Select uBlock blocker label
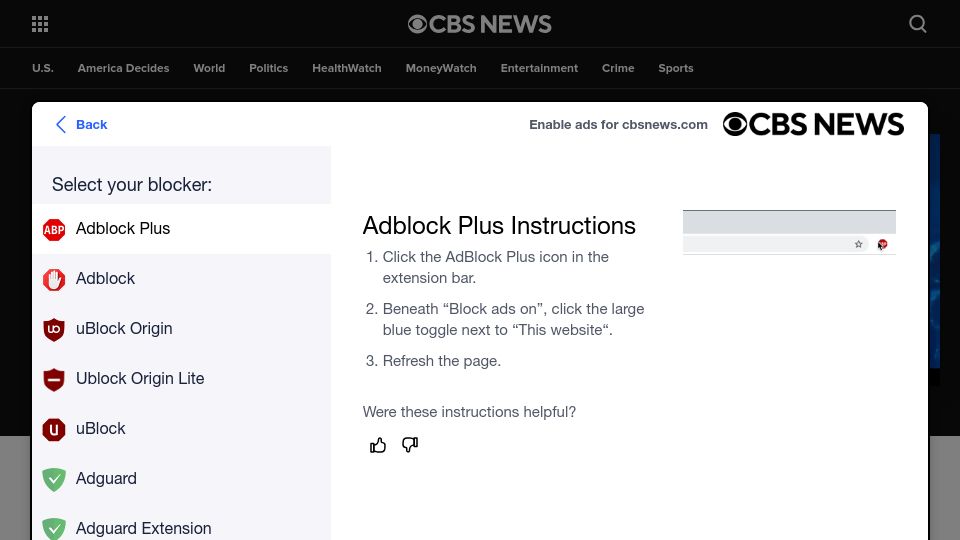960x540 pixels. tap(100, 428)
